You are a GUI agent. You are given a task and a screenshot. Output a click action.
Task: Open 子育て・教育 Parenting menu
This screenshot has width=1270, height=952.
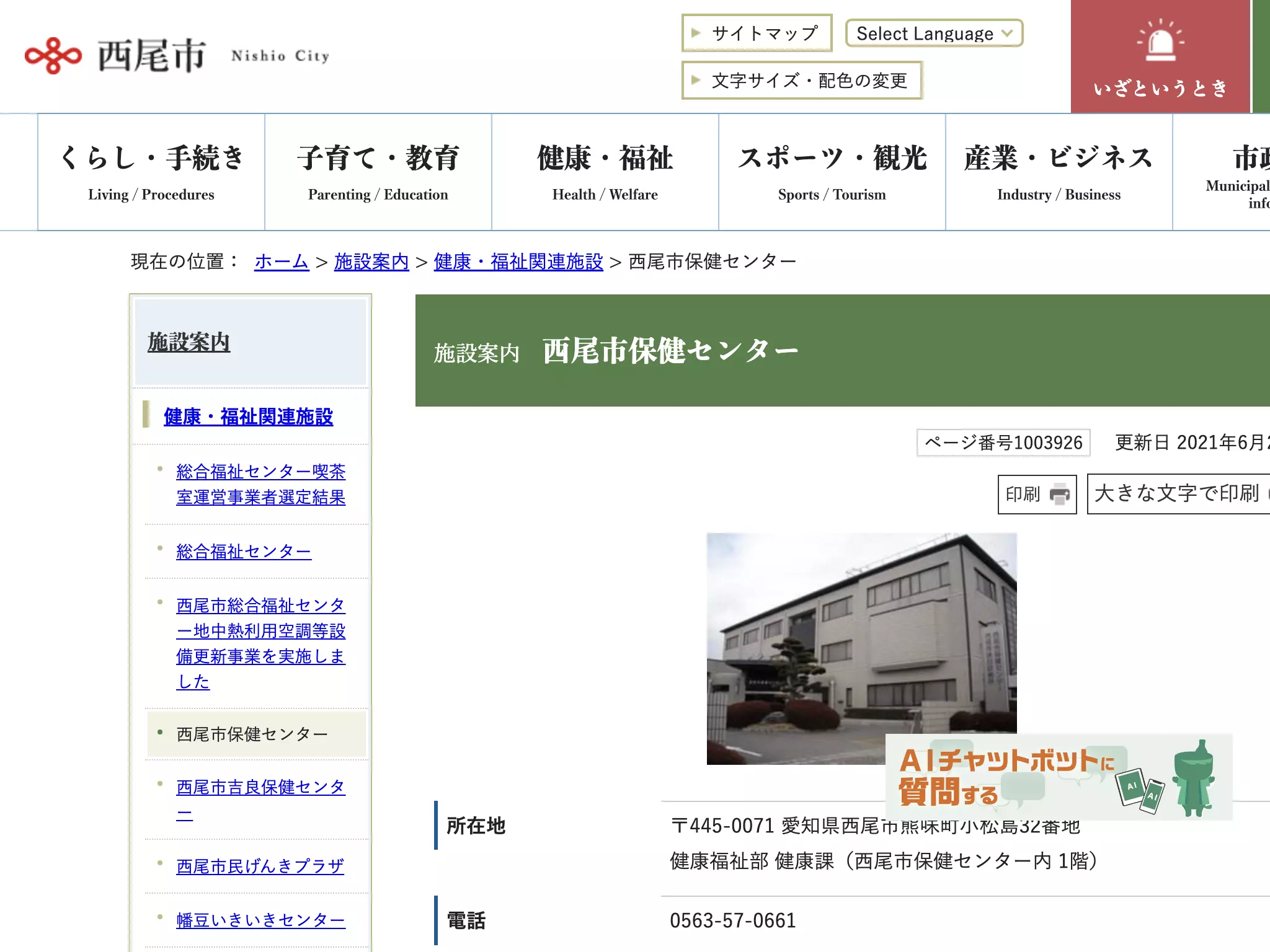tap(378, 172)
